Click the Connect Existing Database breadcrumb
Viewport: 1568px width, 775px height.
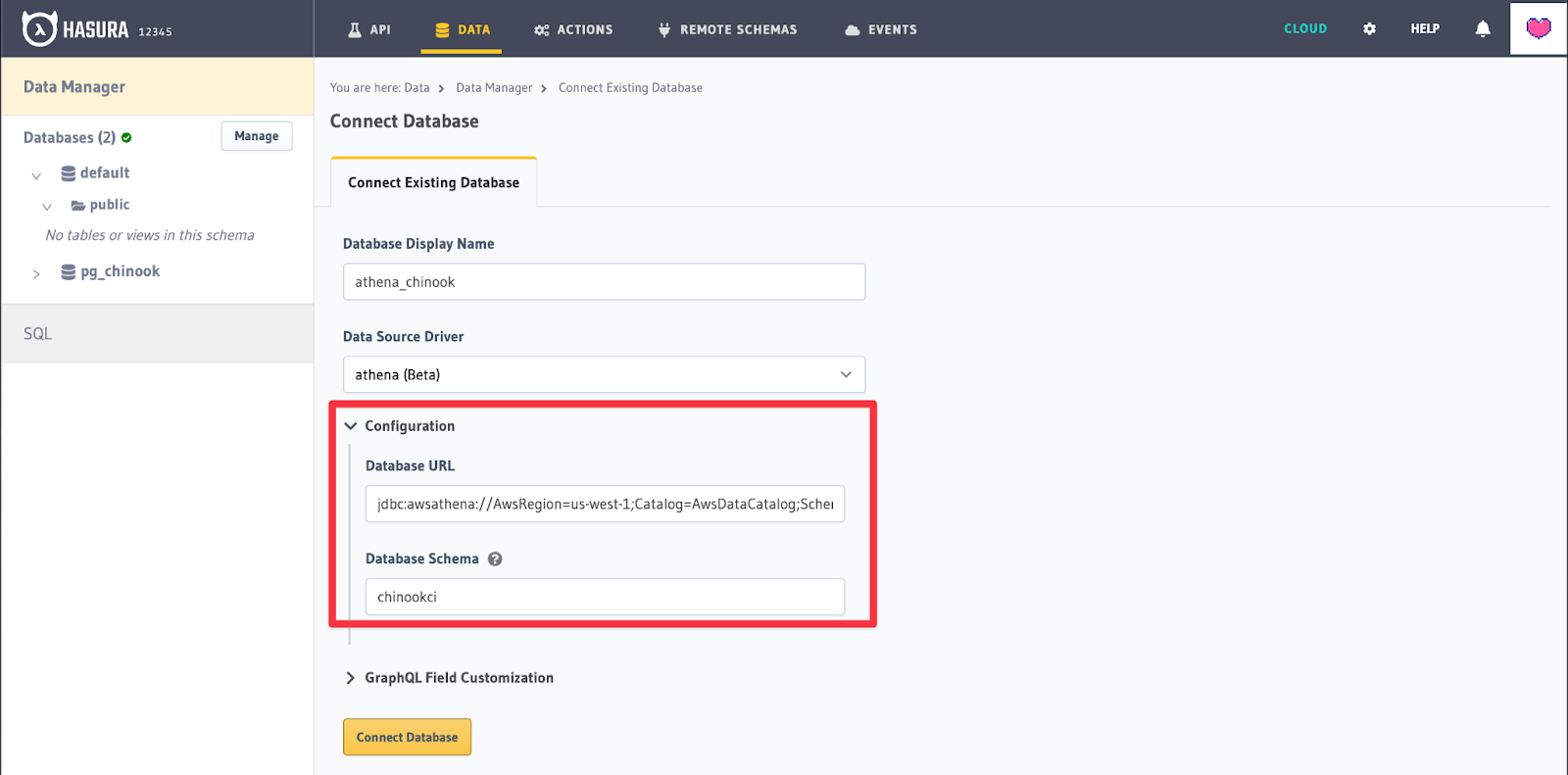point(630,88)
